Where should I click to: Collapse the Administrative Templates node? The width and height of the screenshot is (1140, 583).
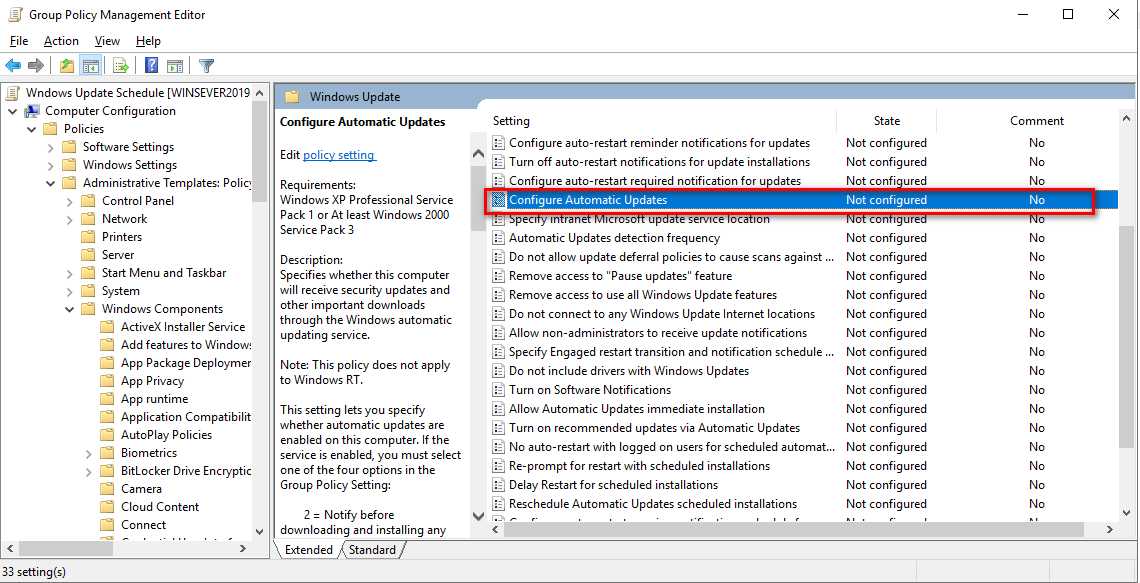click(50, 183)
